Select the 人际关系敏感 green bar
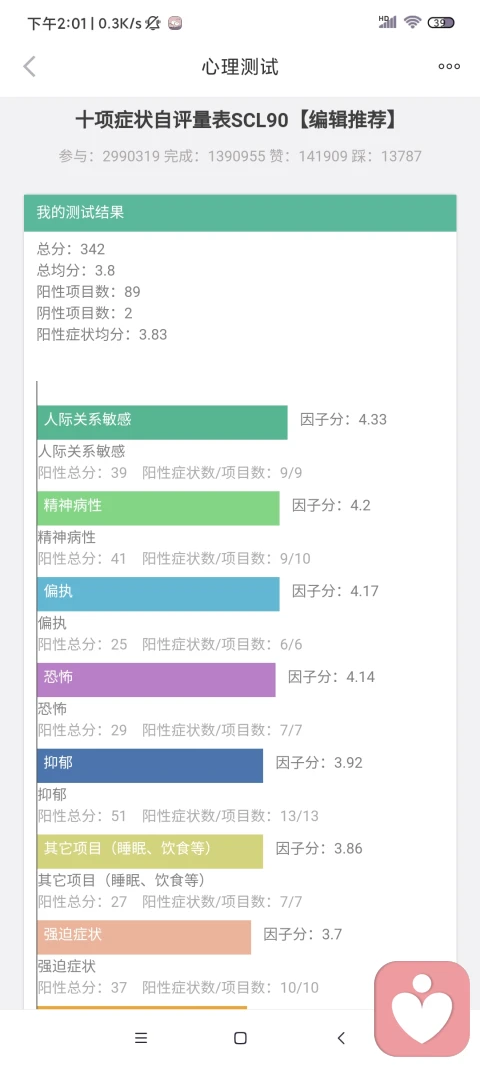This screenshot has height=1067, width=480. click(x=162, y=423)
